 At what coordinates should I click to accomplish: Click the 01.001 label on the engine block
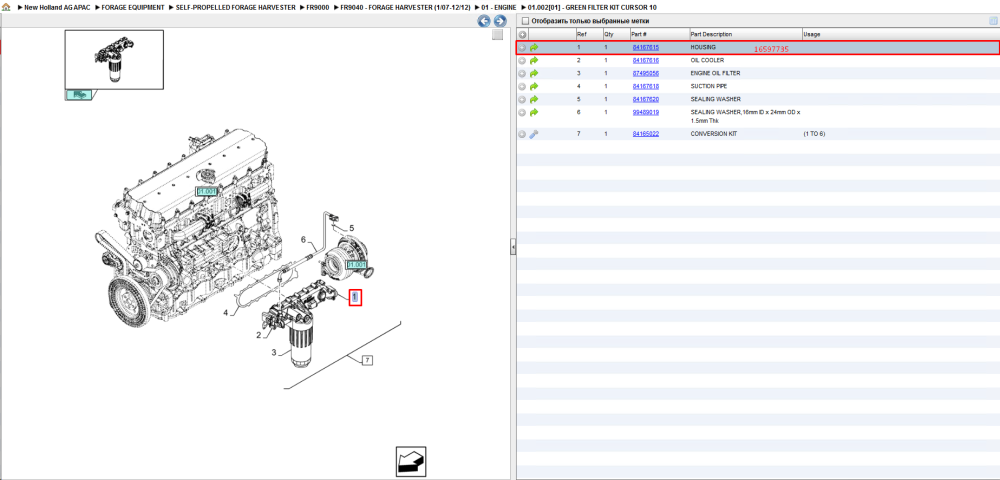[207, 191]
